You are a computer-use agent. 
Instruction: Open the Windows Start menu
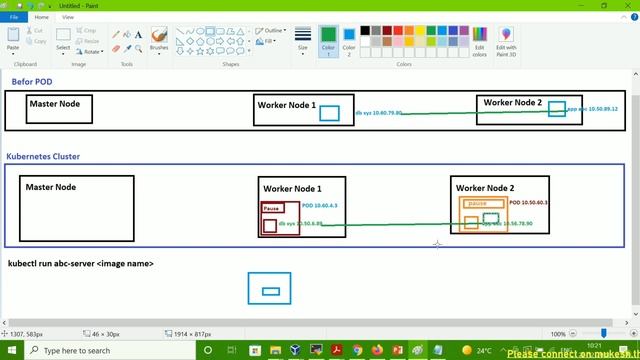pos(12,350)
